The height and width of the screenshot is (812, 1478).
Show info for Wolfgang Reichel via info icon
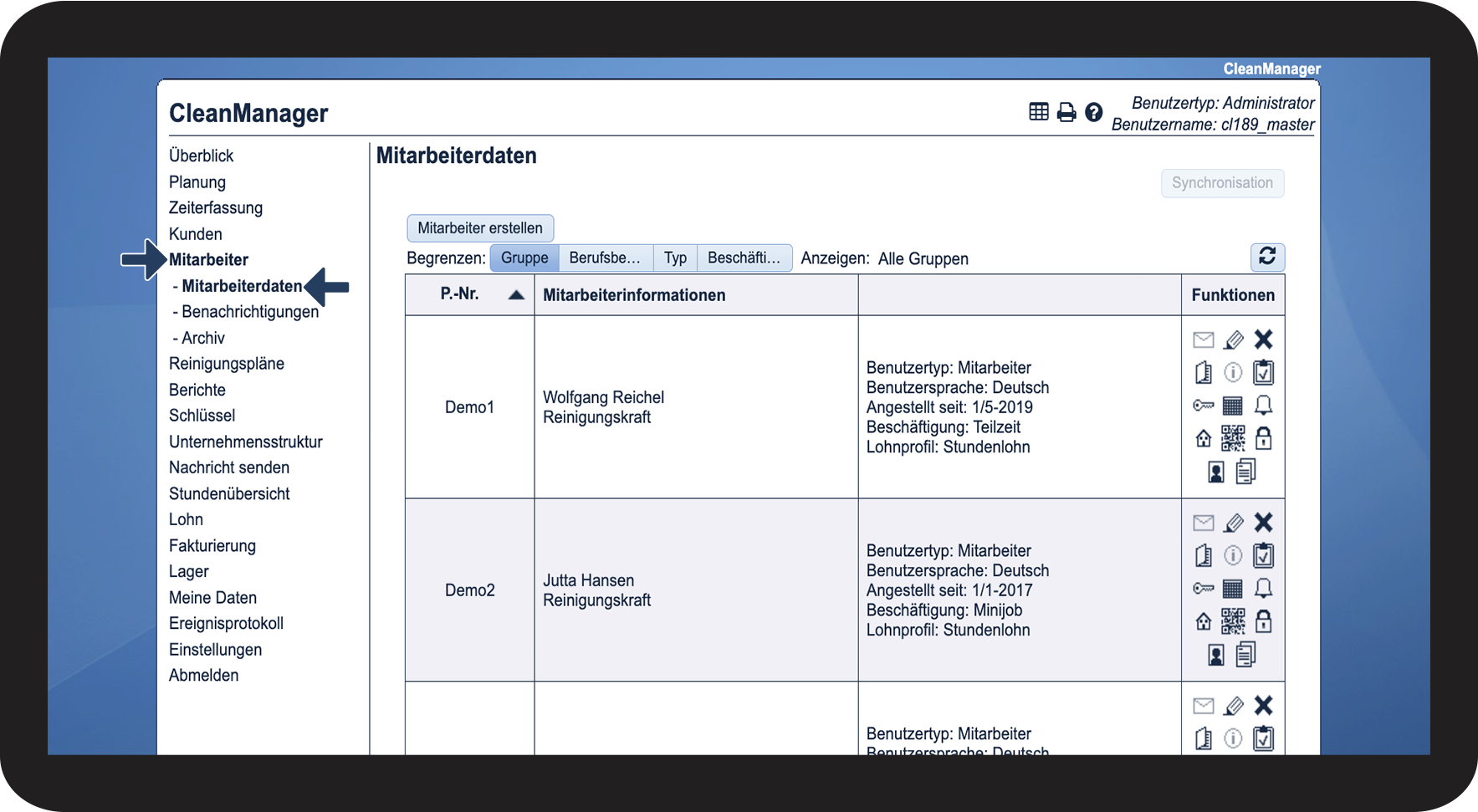1233,372
